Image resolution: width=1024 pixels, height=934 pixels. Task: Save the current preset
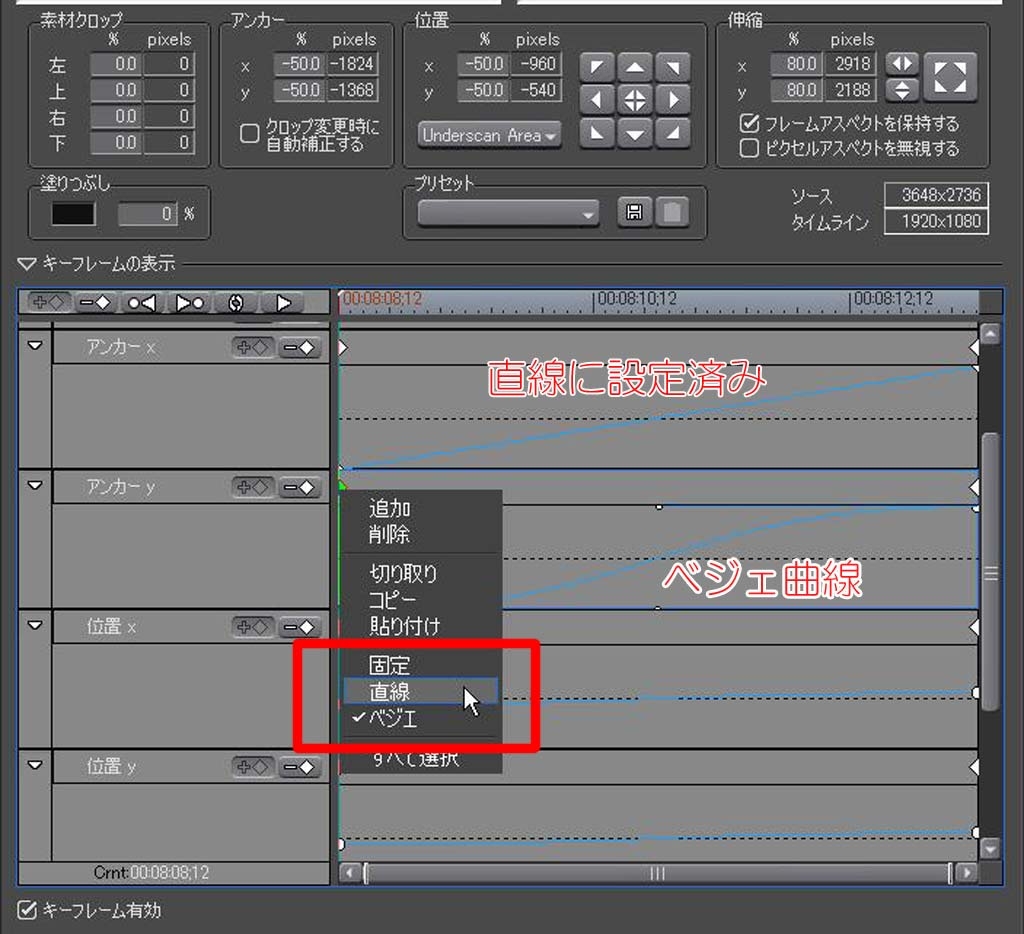point(634,212)
